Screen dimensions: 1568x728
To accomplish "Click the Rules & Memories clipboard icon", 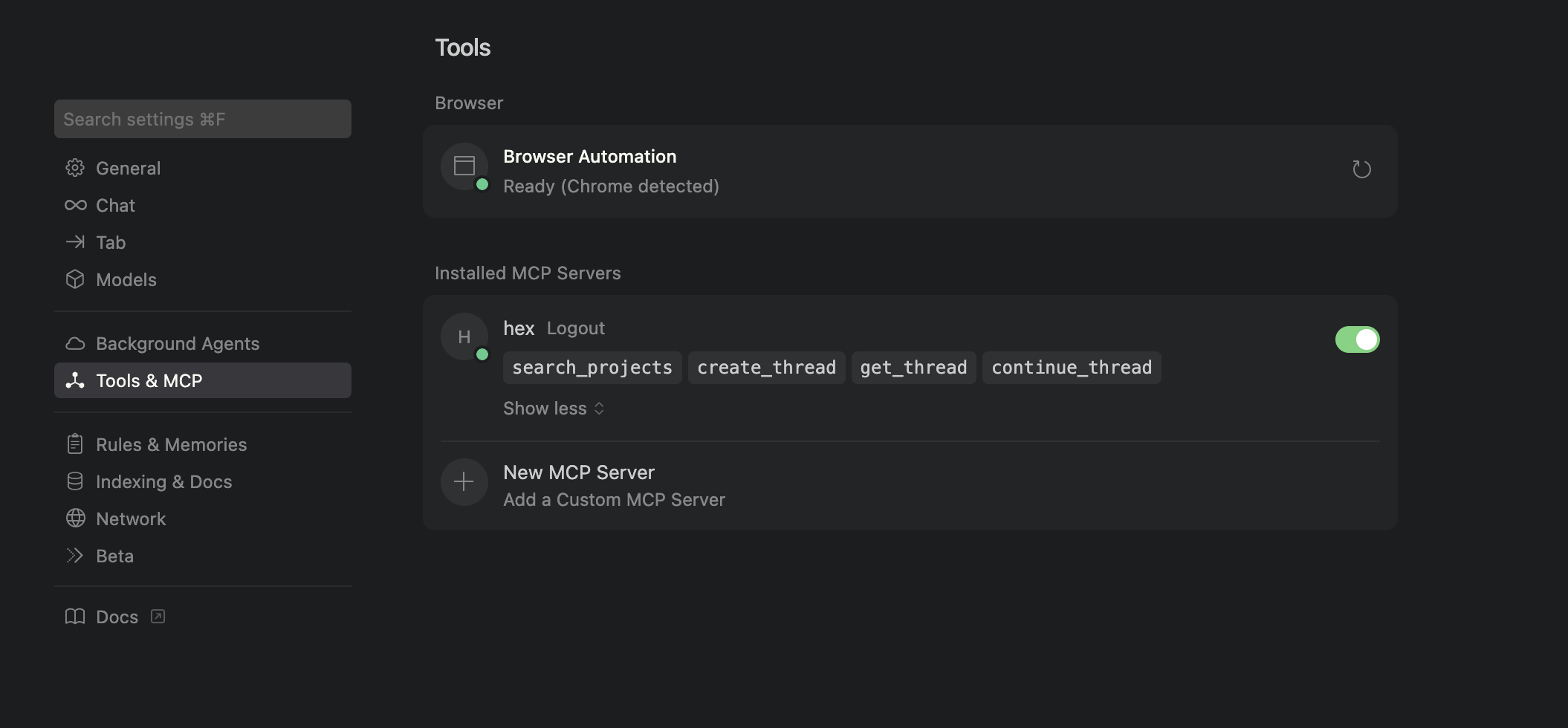I will click(75, 443).
